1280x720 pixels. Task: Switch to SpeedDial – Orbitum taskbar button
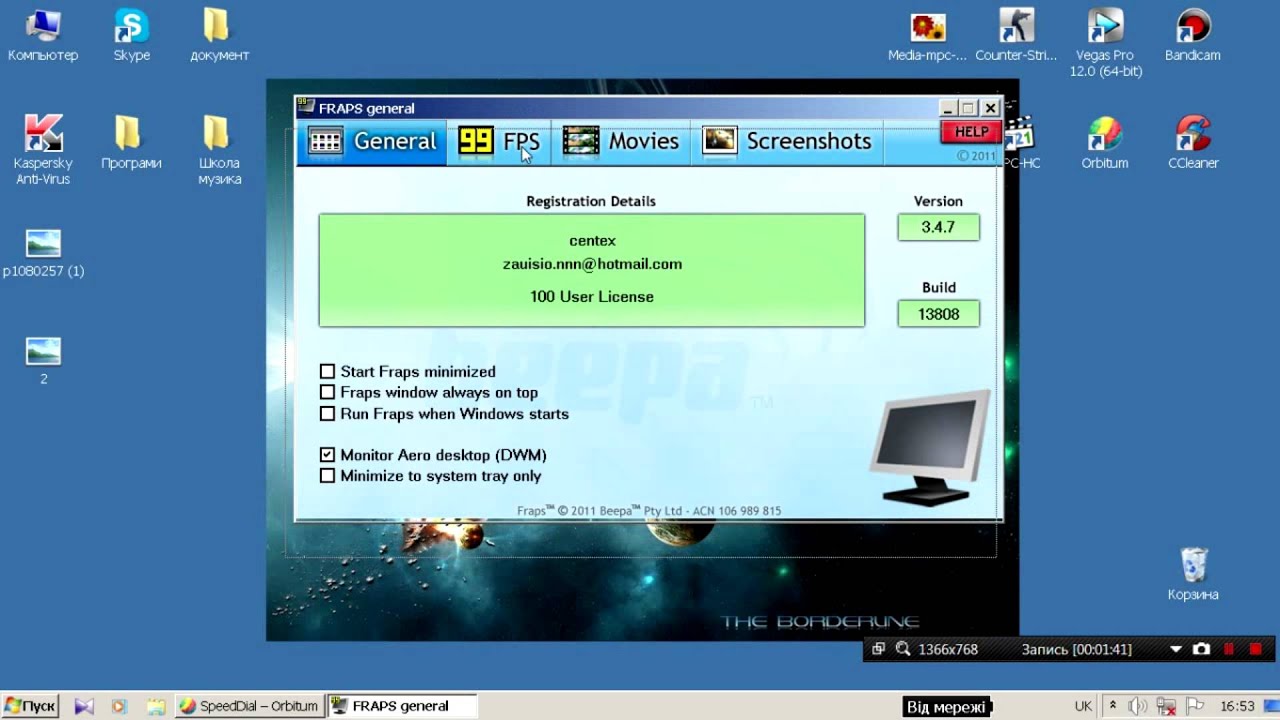249,706
